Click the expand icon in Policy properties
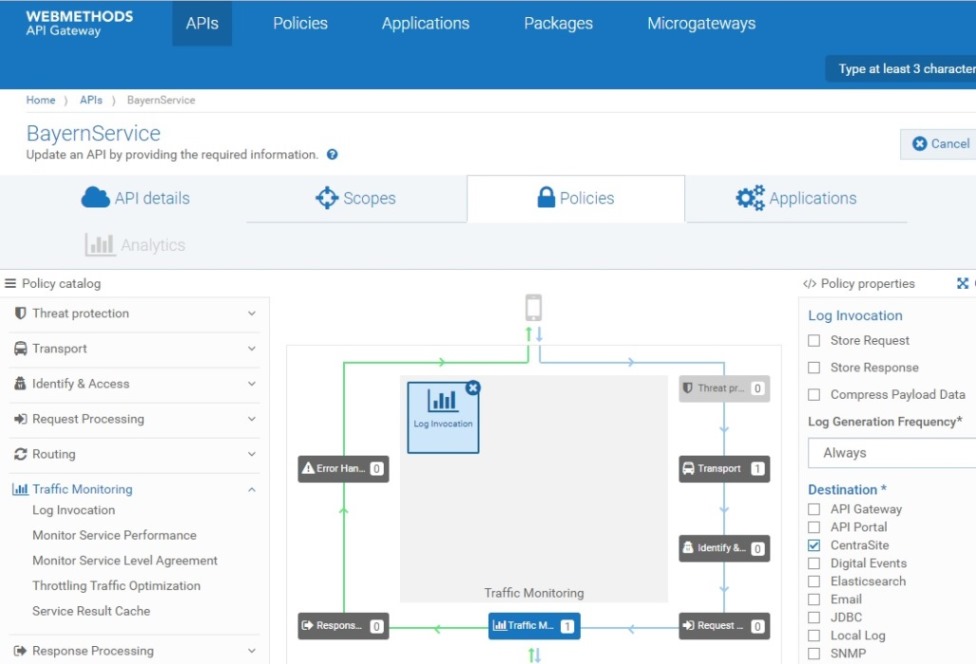 coord(962,284)
